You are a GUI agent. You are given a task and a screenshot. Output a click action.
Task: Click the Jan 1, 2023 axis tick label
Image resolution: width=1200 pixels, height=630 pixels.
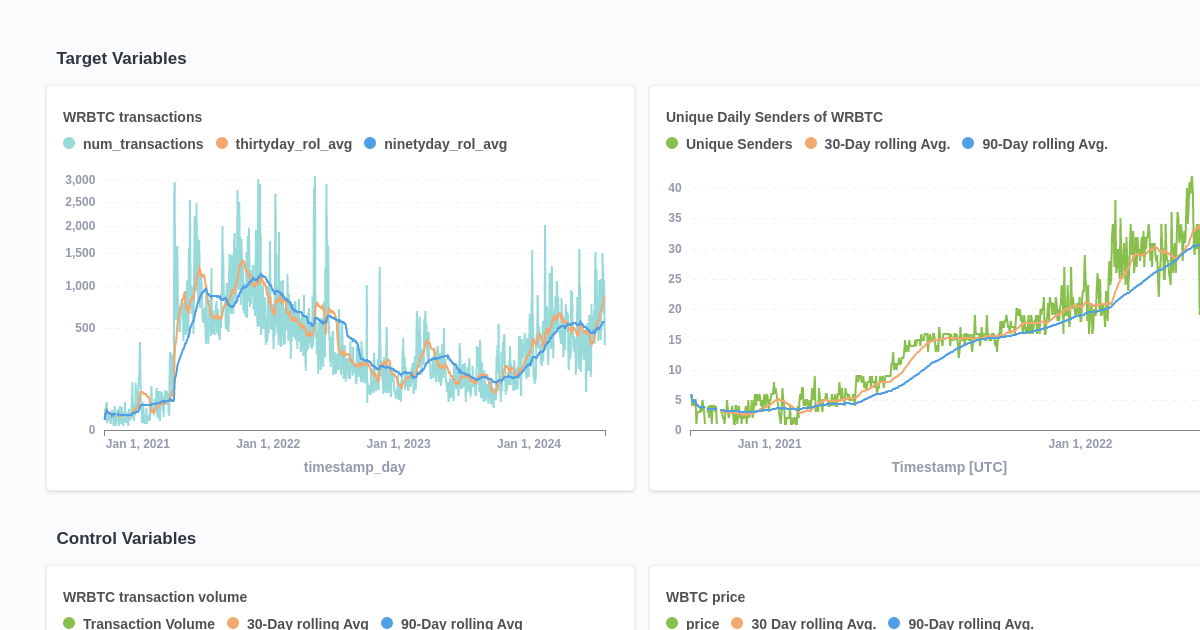398,443
